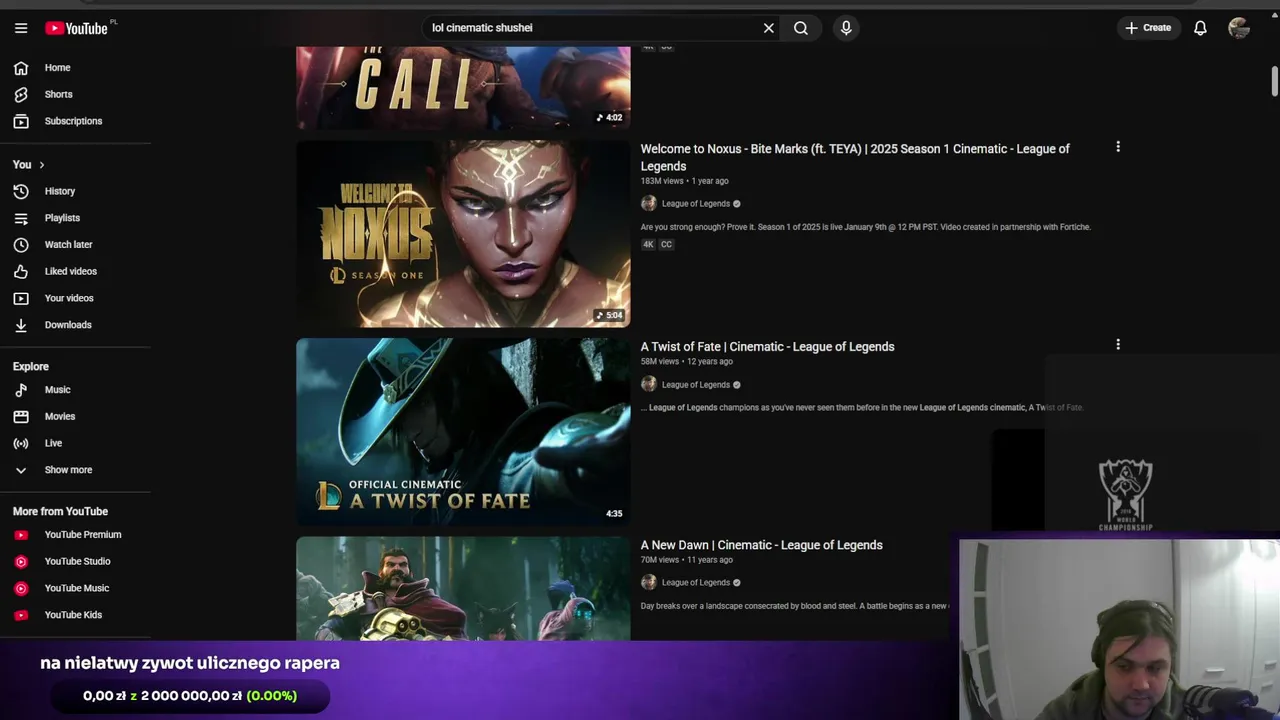The image size is (1280, 720).
Task: Open The Call video thumbnail
Action: (x=463, y=88)
